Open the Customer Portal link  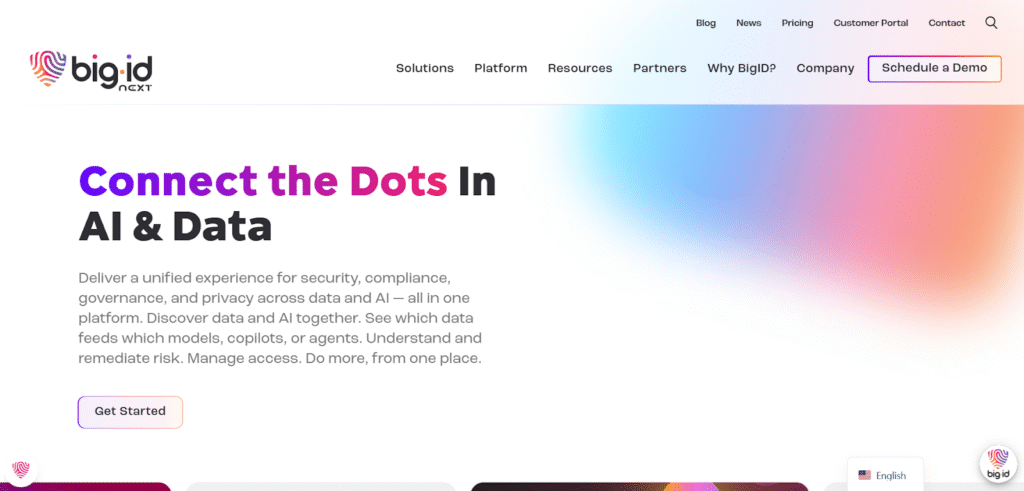871,23
